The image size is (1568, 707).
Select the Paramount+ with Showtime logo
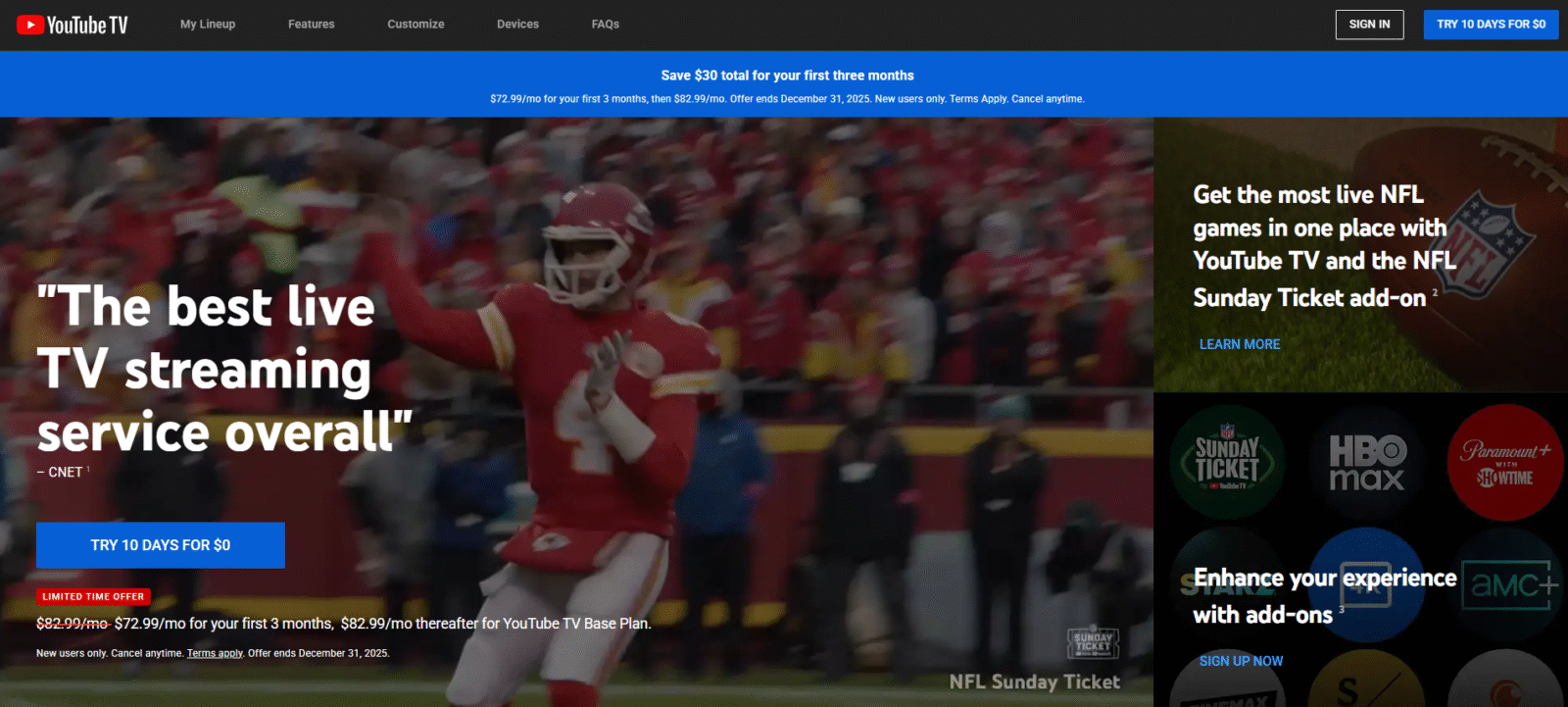1505,462
